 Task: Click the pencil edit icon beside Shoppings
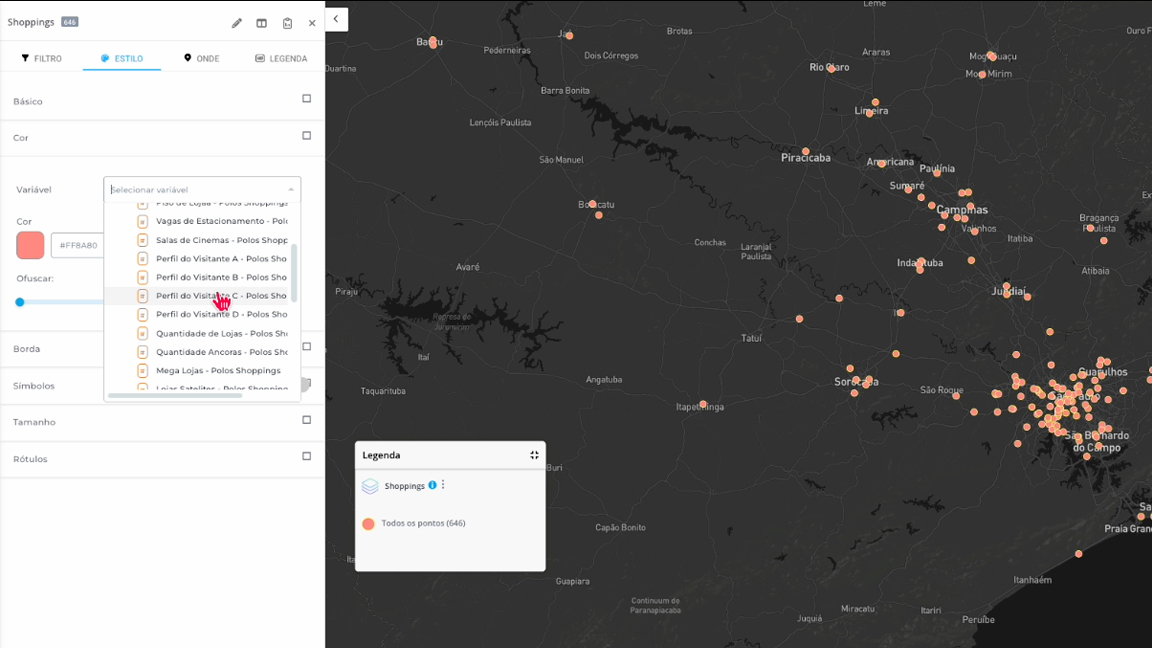point(237,23)
